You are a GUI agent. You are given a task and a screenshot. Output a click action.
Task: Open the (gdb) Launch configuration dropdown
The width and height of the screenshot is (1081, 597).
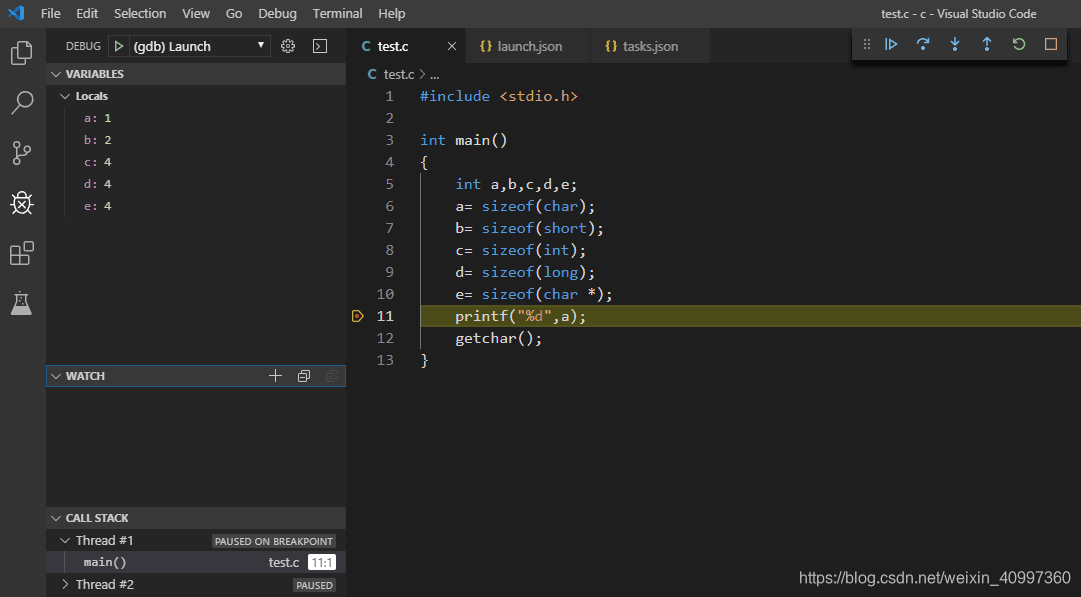coord(199,46)
